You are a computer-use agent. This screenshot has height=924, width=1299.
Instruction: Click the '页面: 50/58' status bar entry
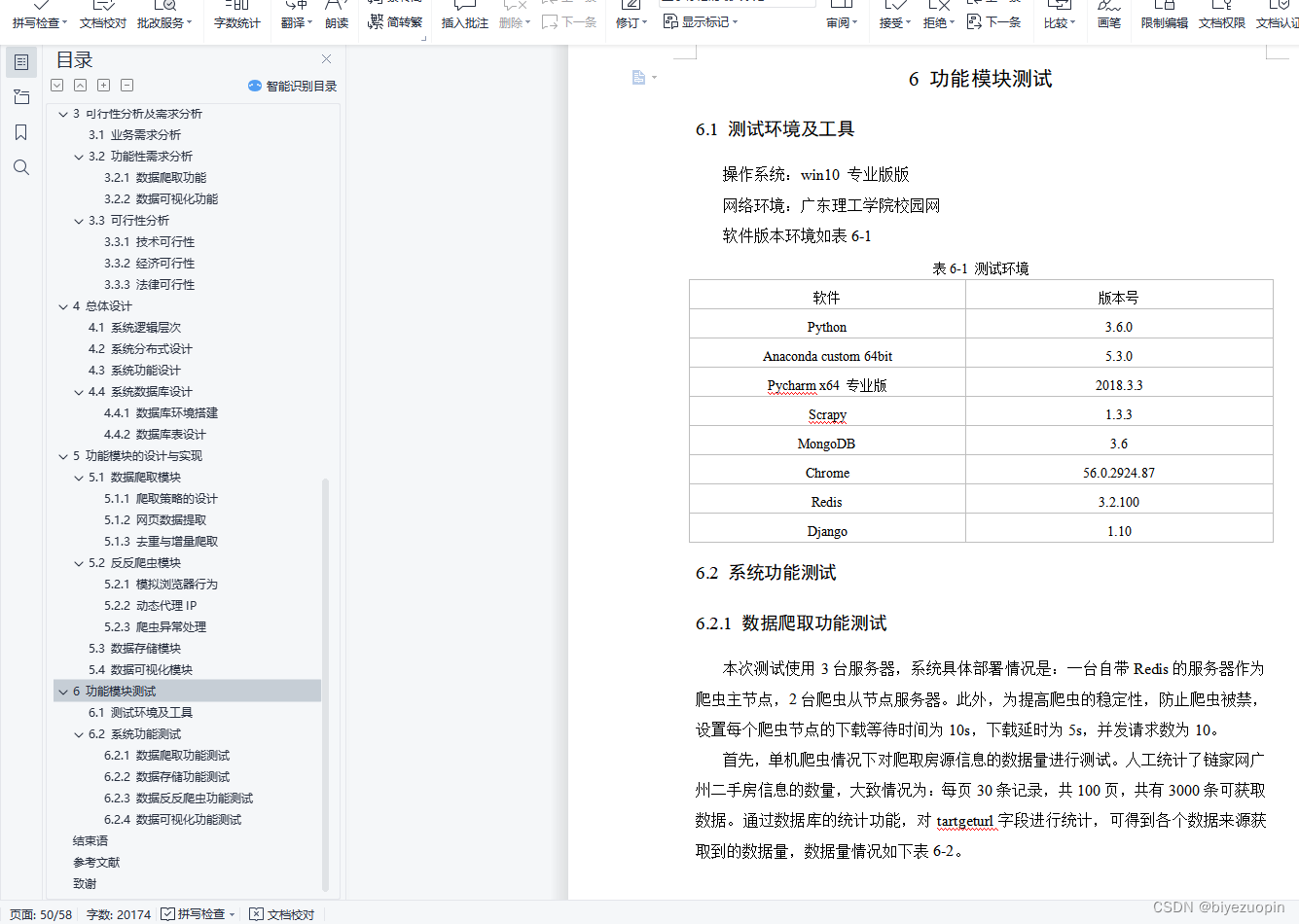point(41,914)
